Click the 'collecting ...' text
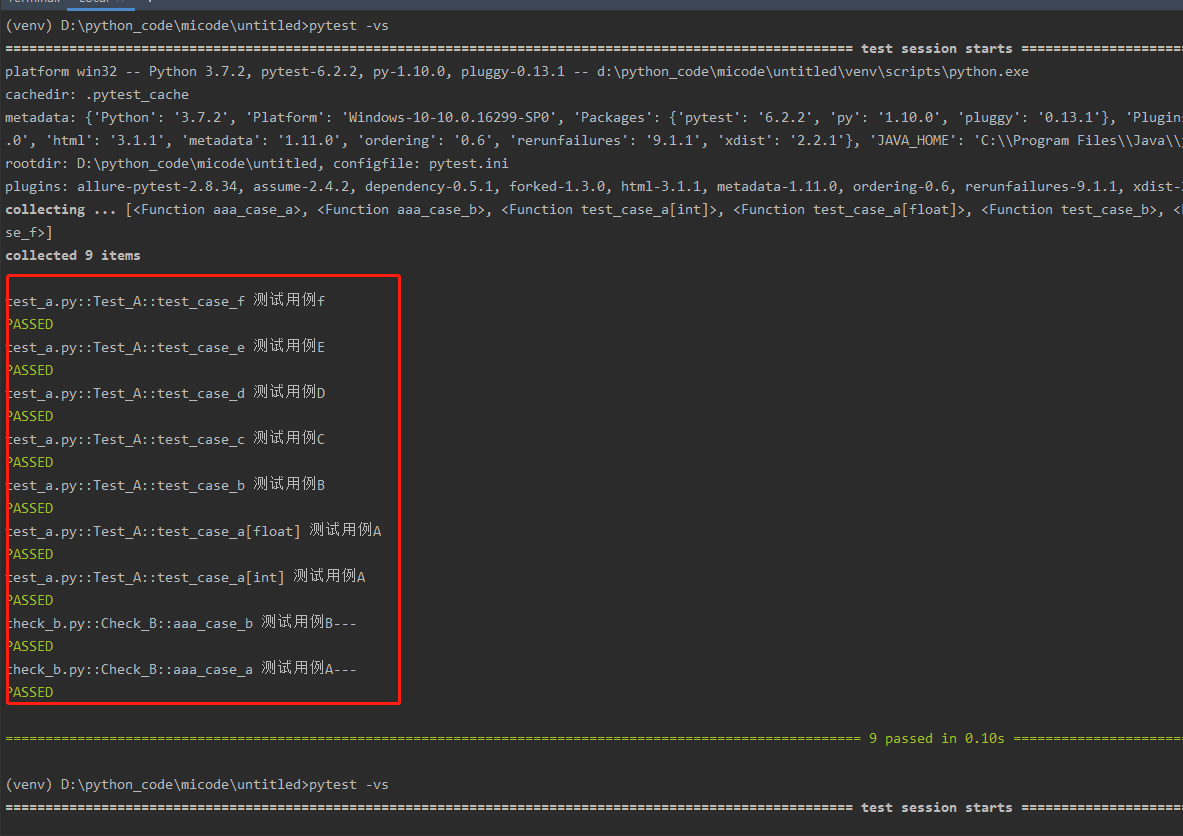Image resolution: width=1183 pixels, height=836 pixels. coord(60,210)
